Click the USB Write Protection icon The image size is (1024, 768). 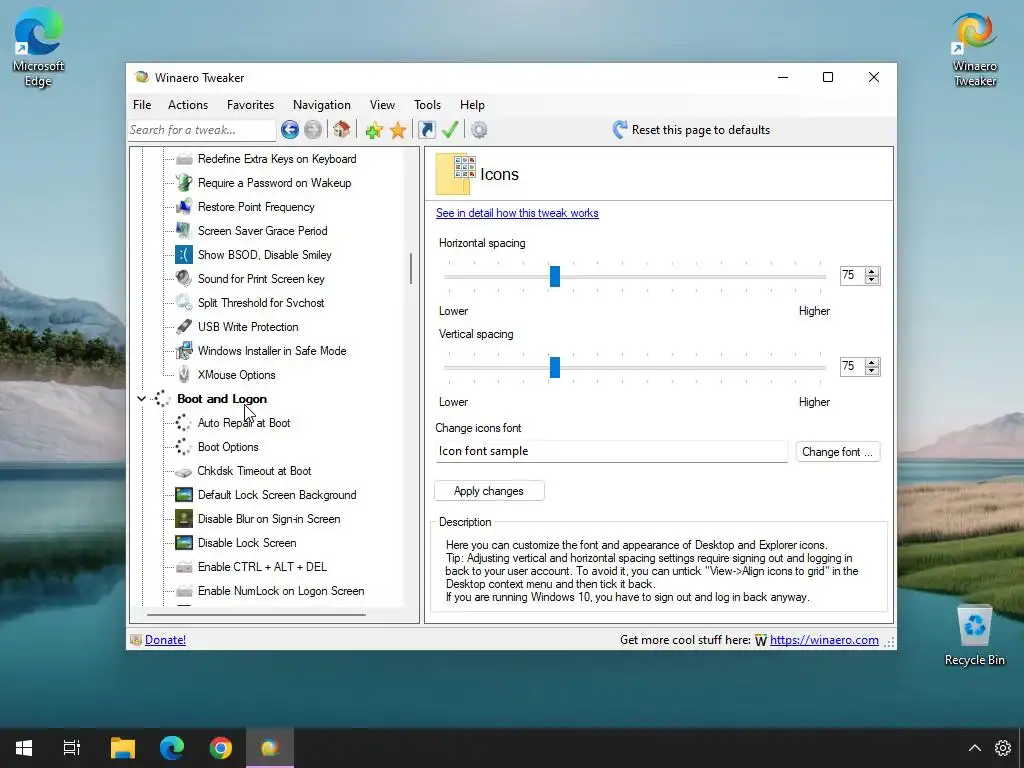coord(184,327)
